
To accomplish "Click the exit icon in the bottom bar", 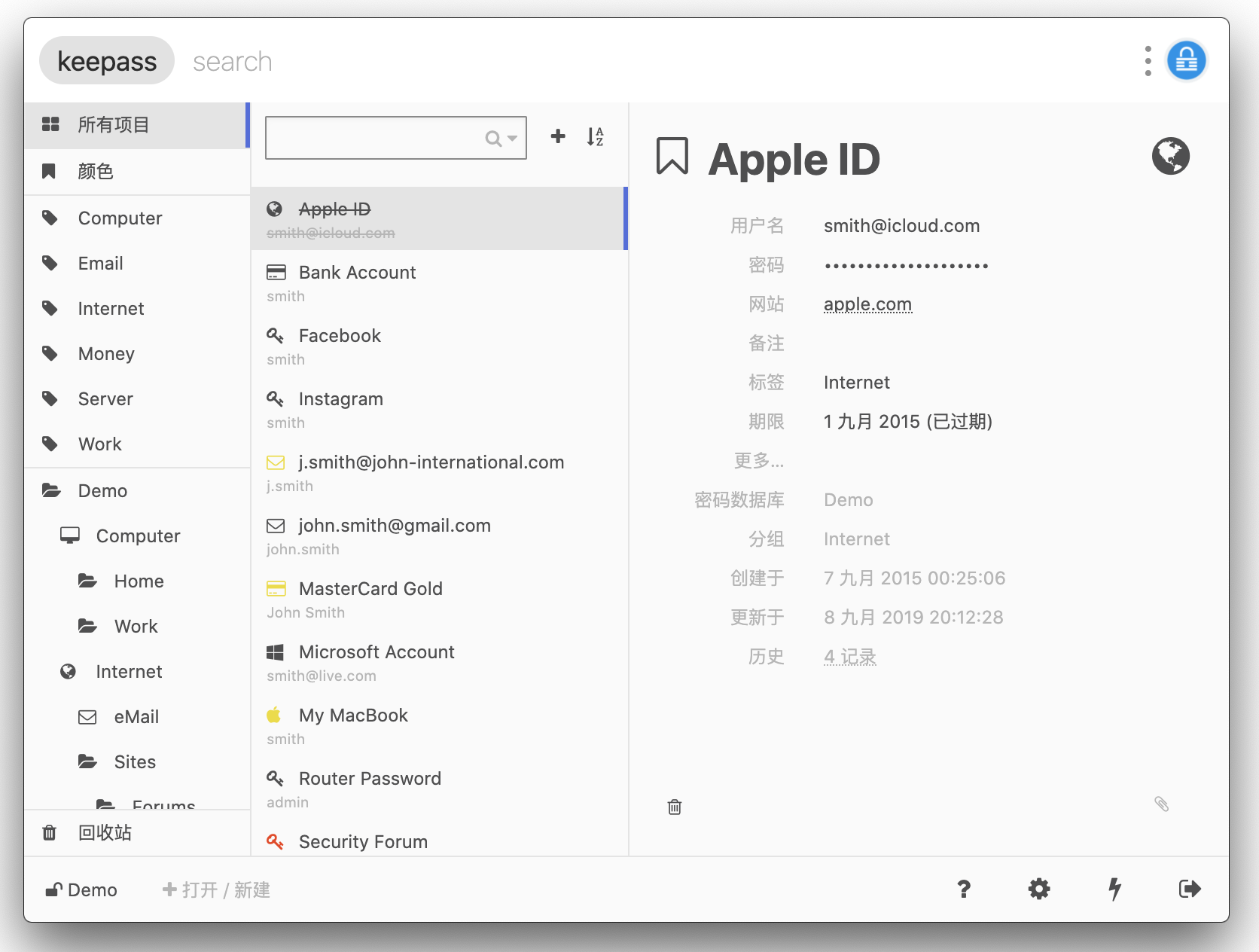I will (x=1190, y=889).
